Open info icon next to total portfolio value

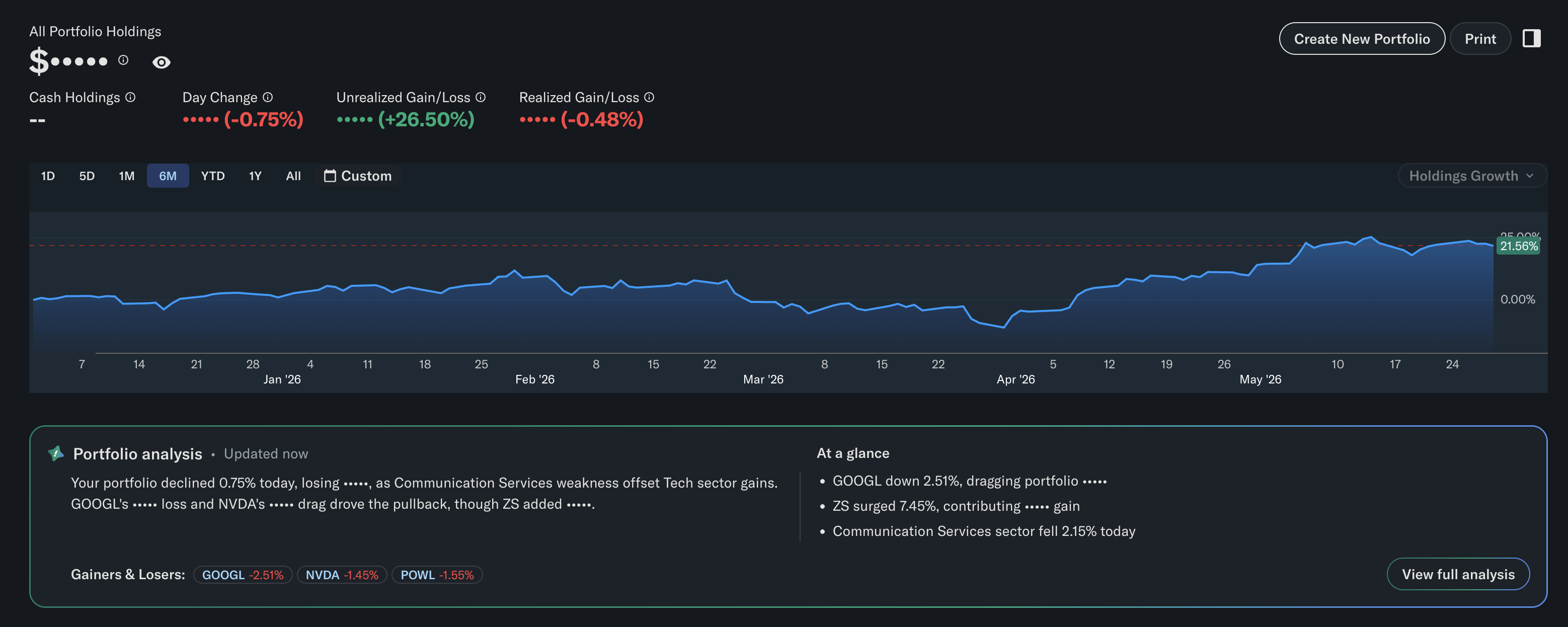pos(124,60)
